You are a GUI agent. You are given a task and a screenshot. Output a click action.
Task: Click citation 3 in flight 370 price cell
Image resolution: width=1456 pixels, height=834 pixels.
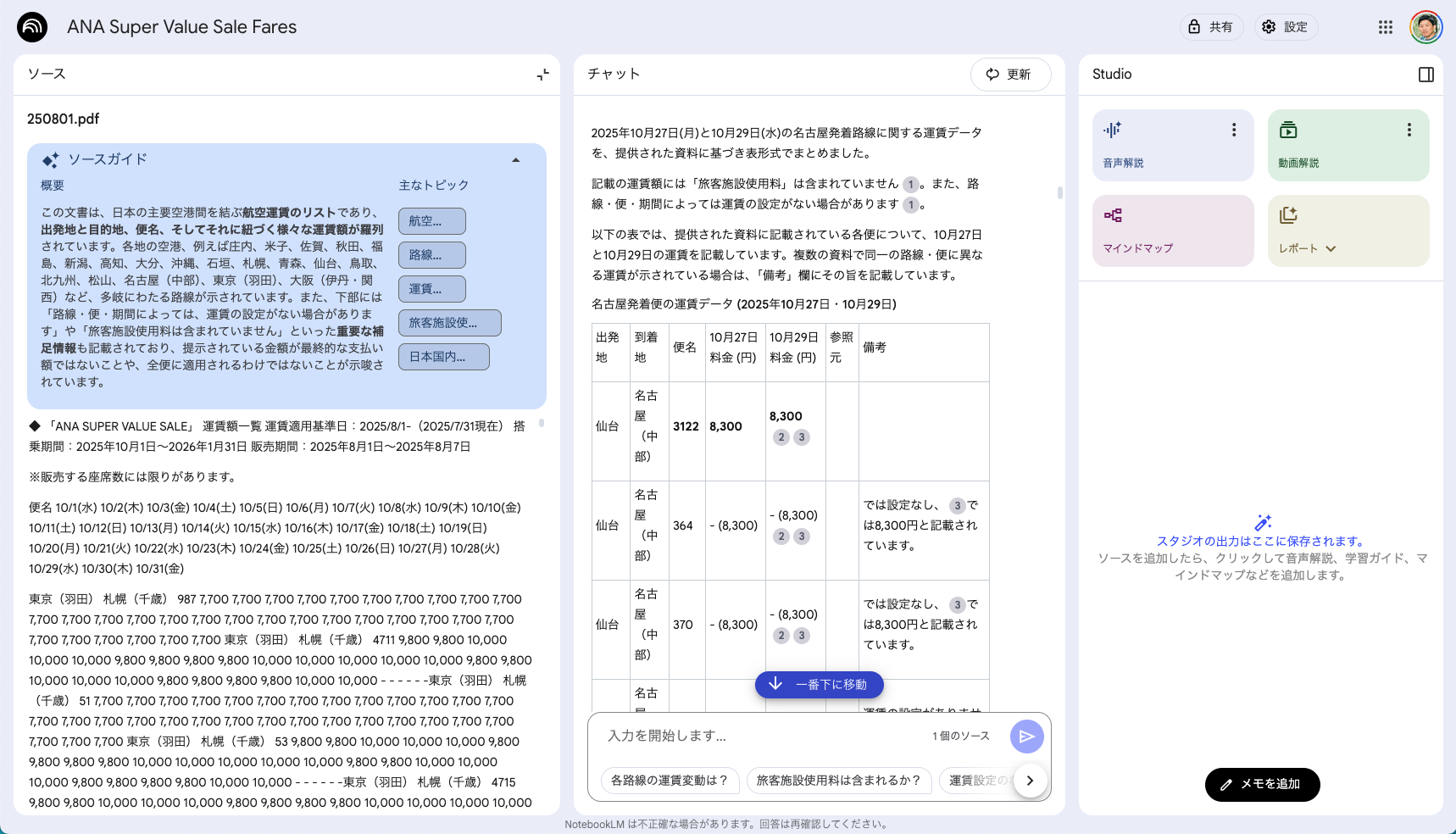click(802, 636)
